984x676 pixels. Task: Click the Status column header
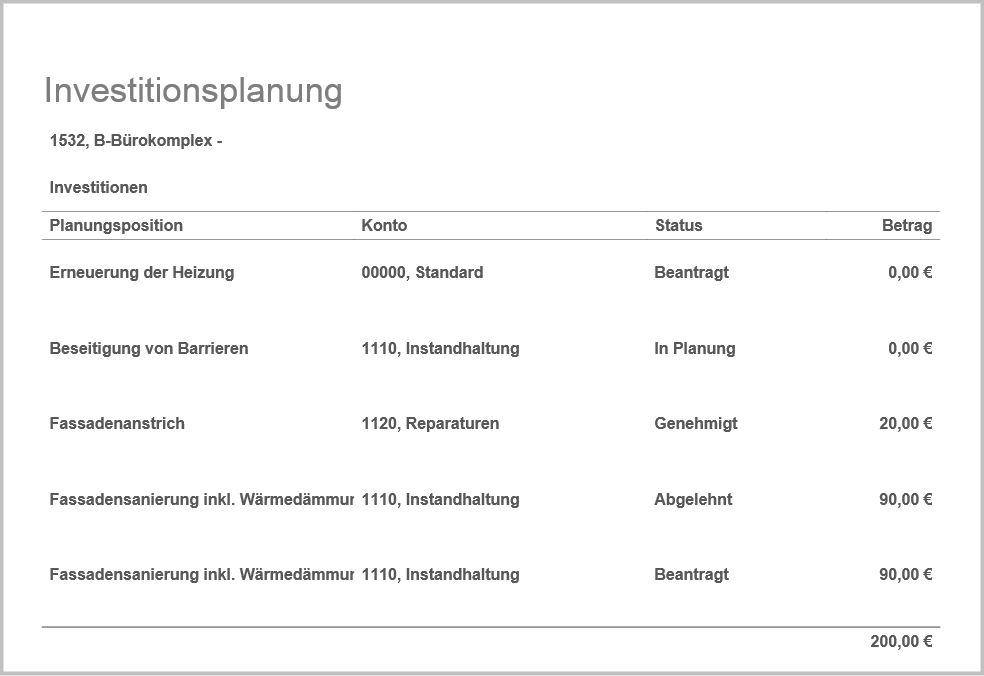[678, 226]
